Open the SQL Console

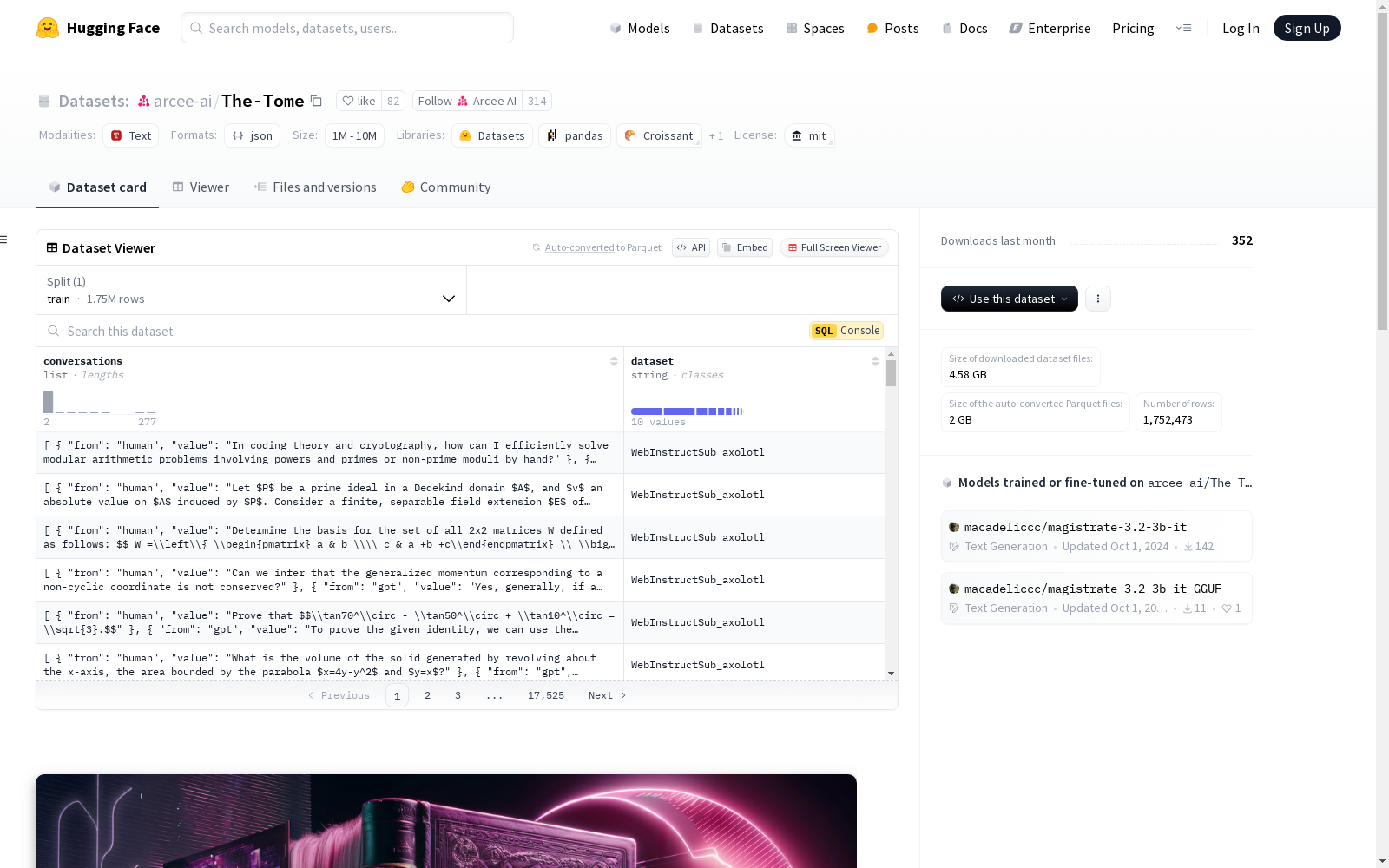point(846,331)
